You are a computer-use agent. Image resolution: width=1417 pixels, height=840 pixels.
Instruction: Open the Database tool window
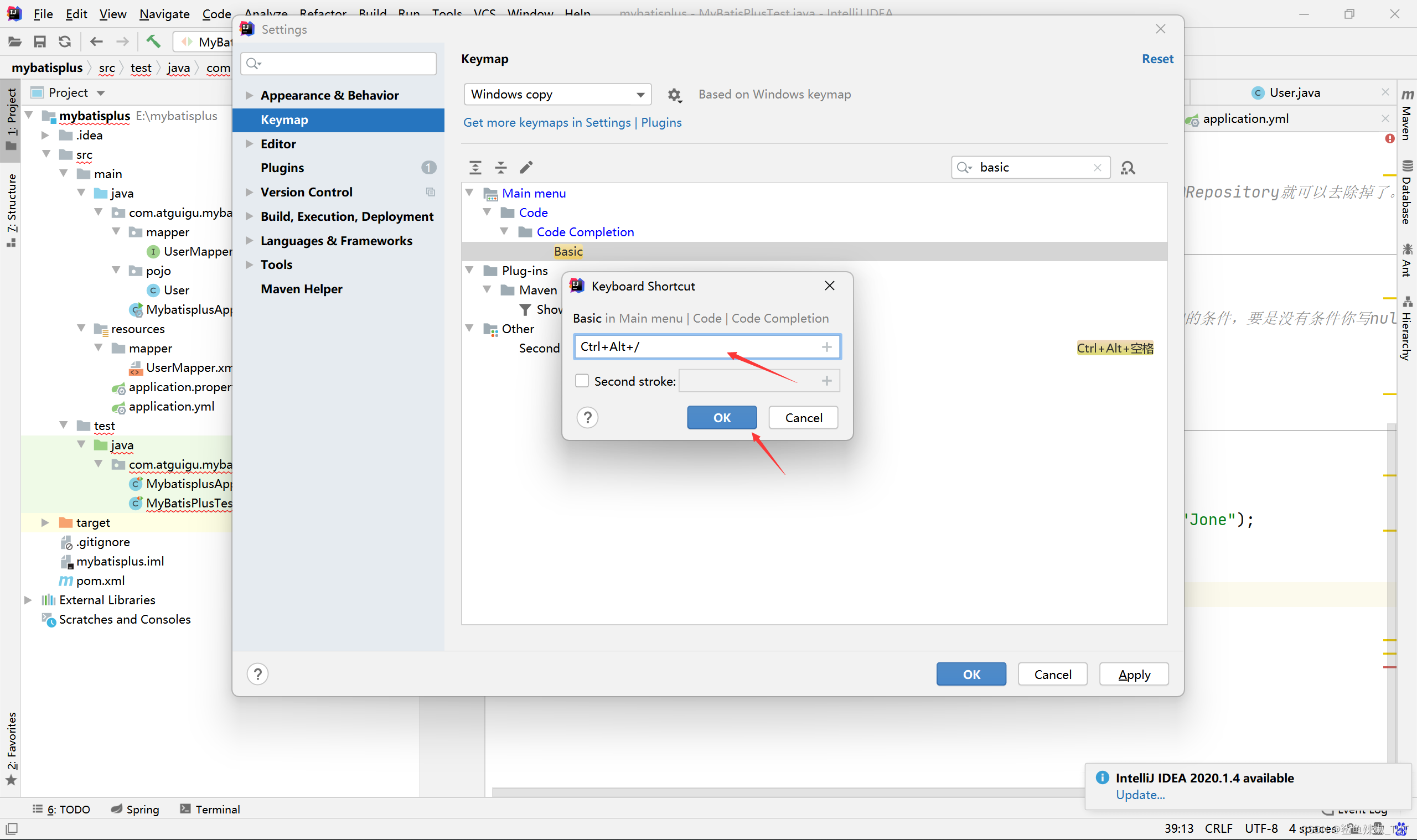(x=1407, y=193)
